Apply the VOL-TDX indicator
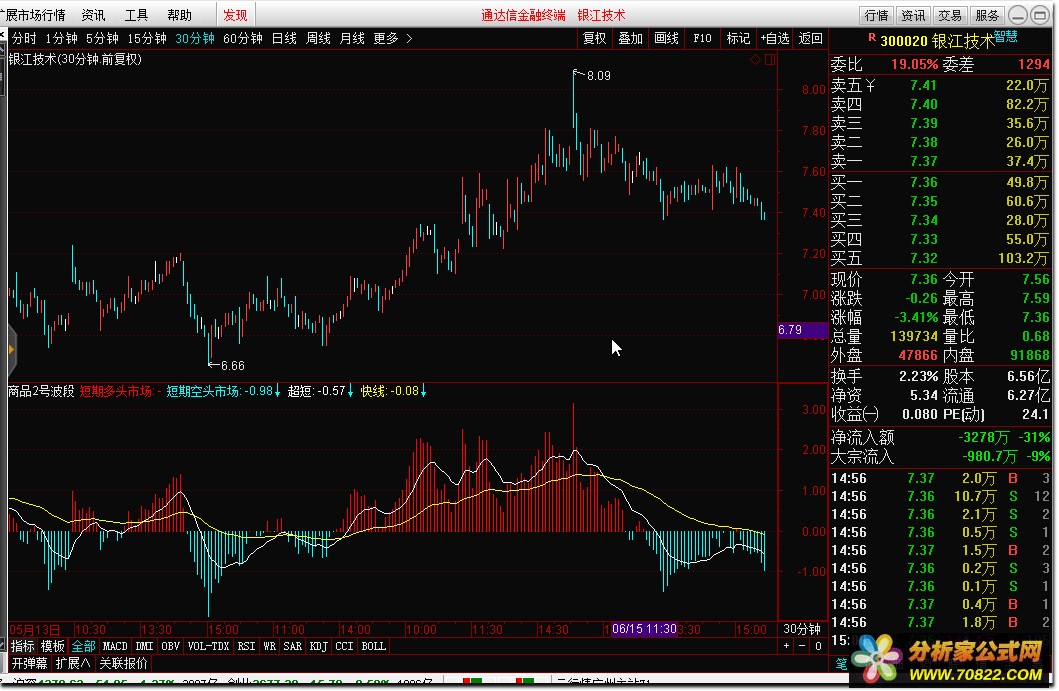Image resolution: width=1059 pixels, height=691 pixels. pos(209,646)
